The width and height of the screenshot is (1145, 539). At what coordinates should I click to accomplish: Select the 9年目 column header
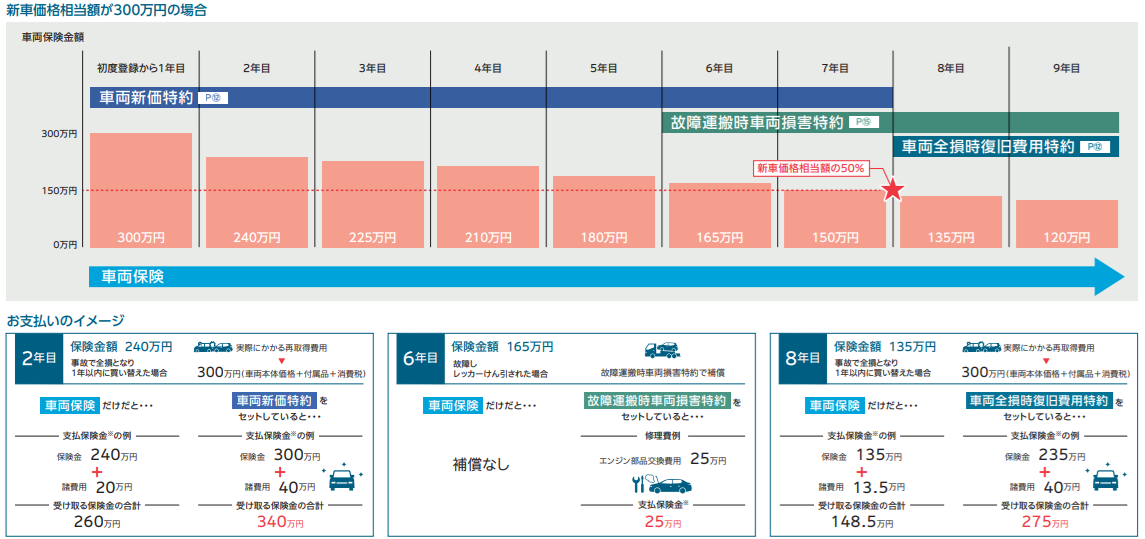tap(1067, 68)
